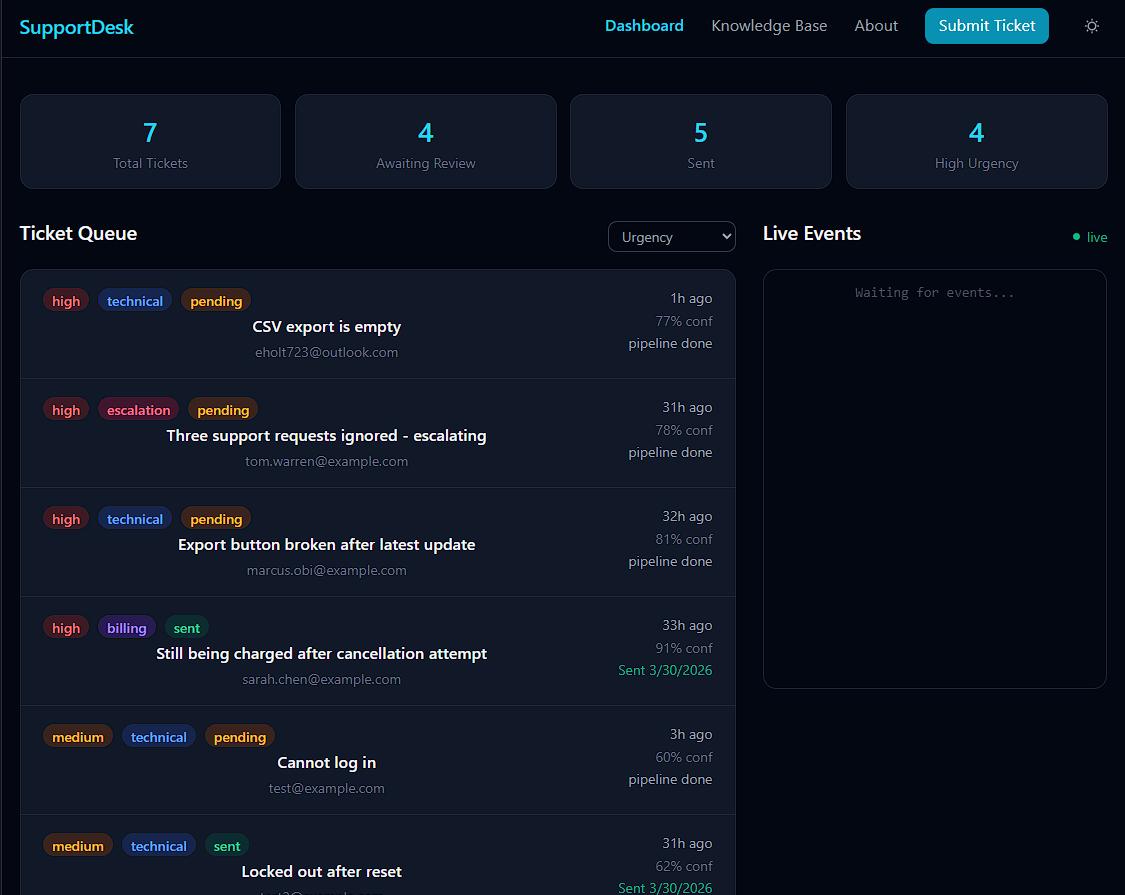
Task: Toggle the high priority badge on CSV export ticket
Action: [65, 300]
